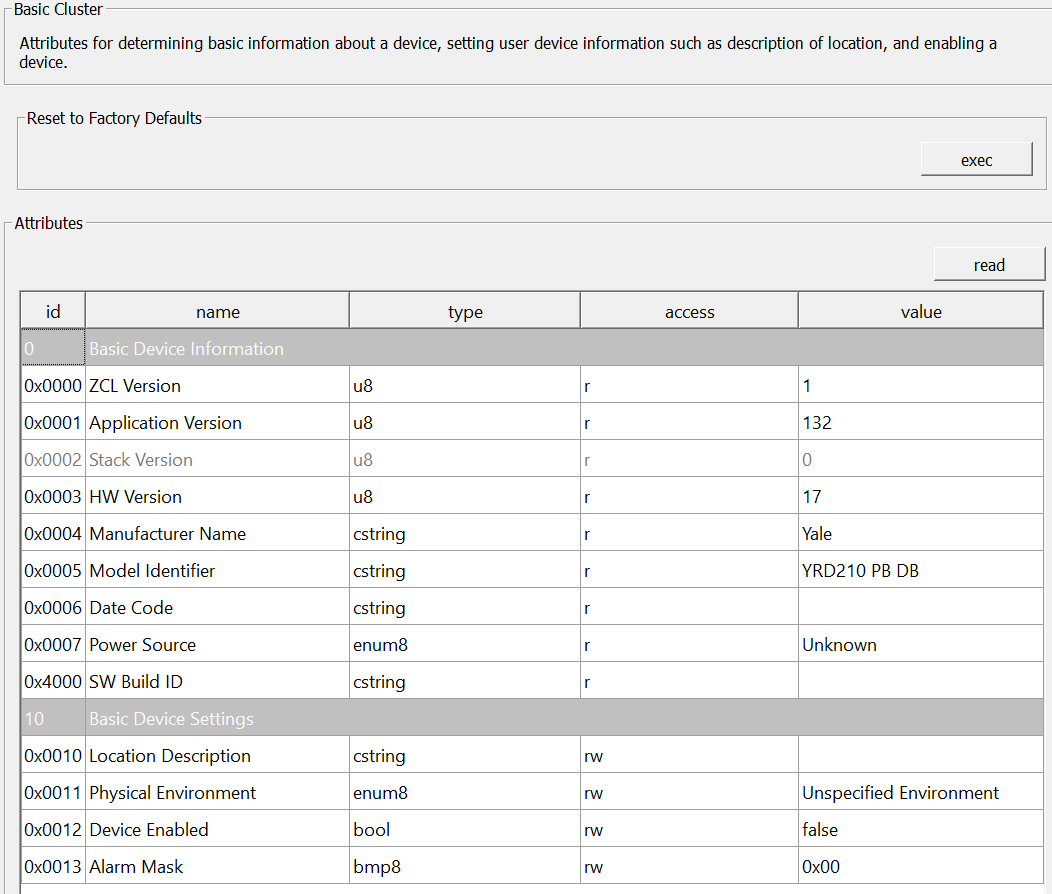Select the Physical Environment value cell
The height and width of the screenshot is (894, 1052).
pyautogui.click(x=920, y=792)
